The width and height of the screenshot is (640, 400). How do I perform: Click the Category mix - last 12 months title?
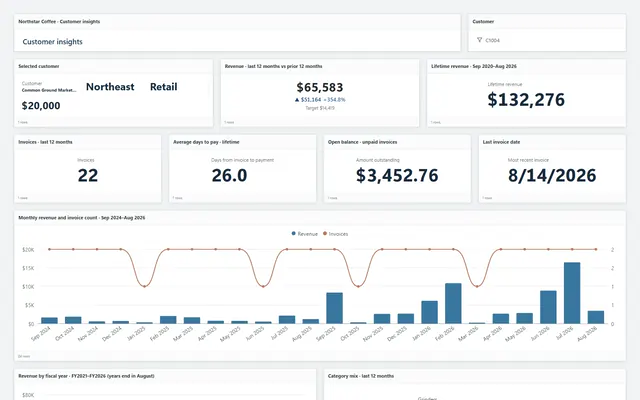tap(361, 376)
